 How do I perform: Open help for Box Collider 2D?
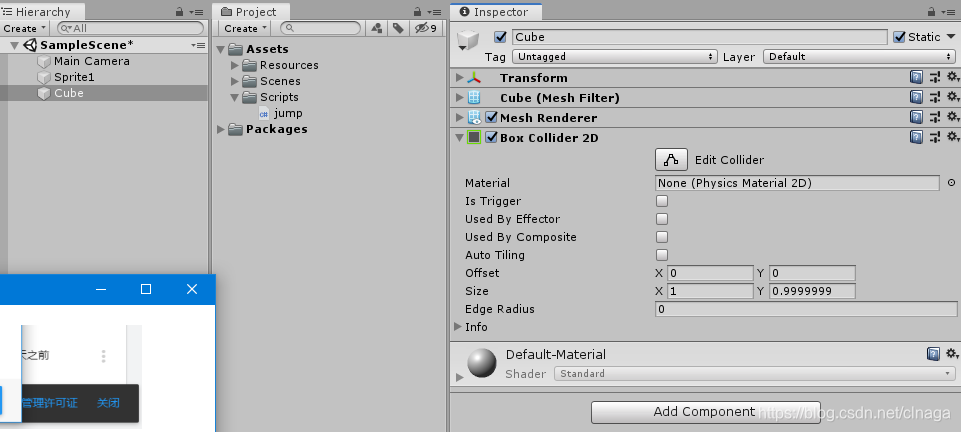click(x=916, y=137)
